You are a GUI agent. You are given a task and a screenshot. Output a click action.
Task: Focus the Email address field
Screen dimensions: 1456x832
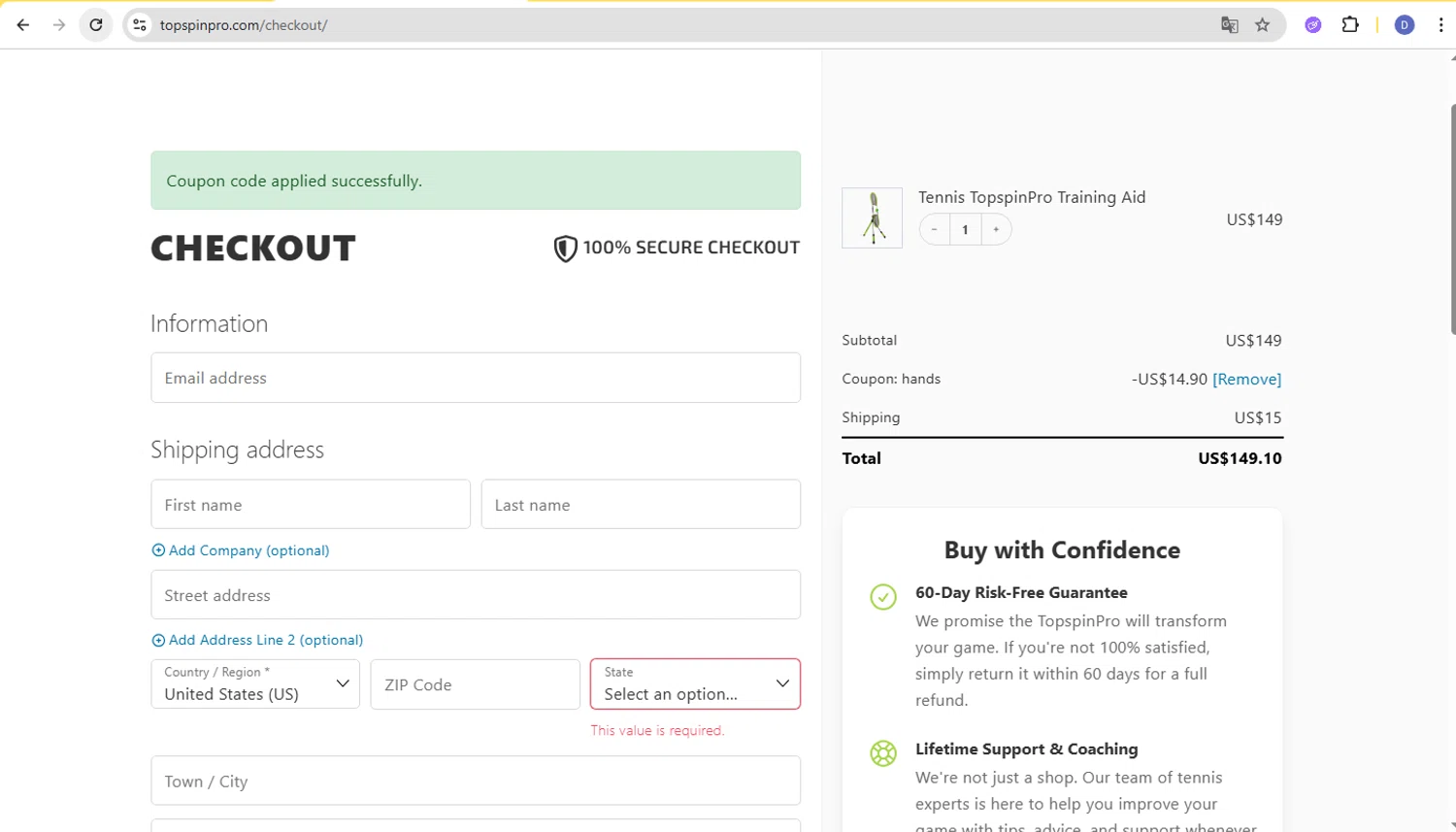coord(476,378)
